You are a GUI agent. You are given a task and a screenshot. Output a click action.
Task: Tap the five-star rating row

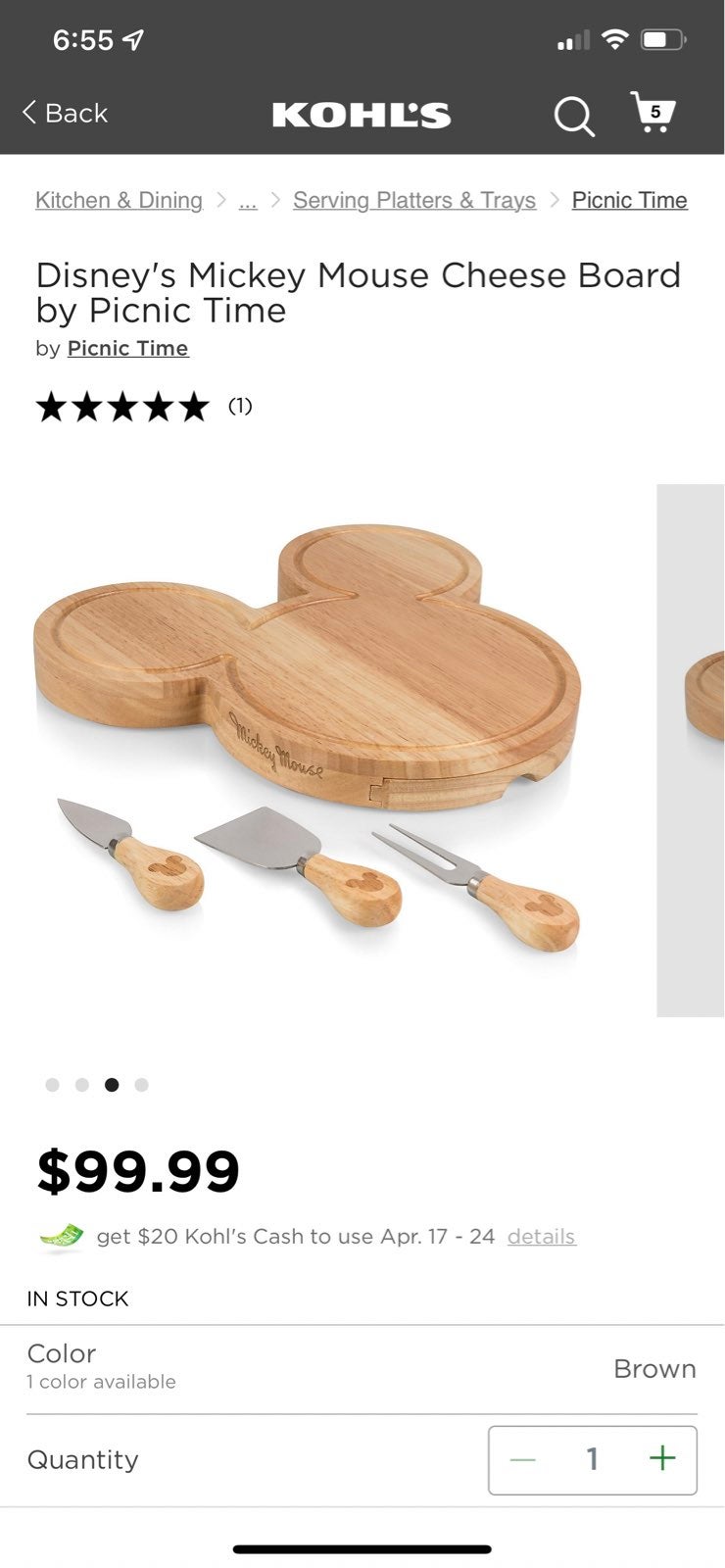144,406
